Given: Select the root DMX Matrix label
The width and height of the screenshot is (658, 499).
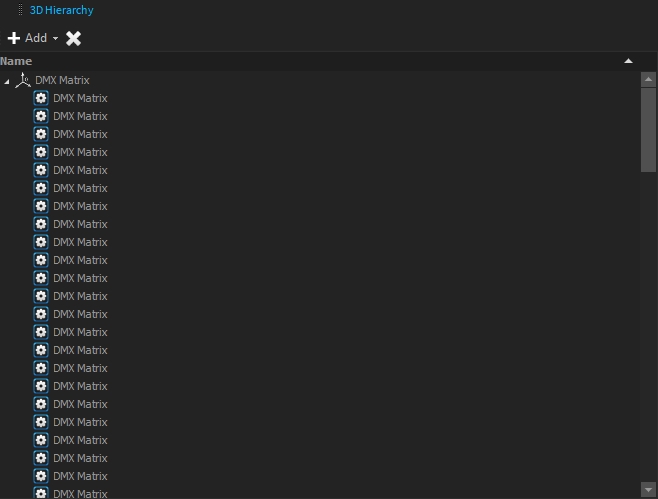Looking at the screenshot, I should coord(62,80).
